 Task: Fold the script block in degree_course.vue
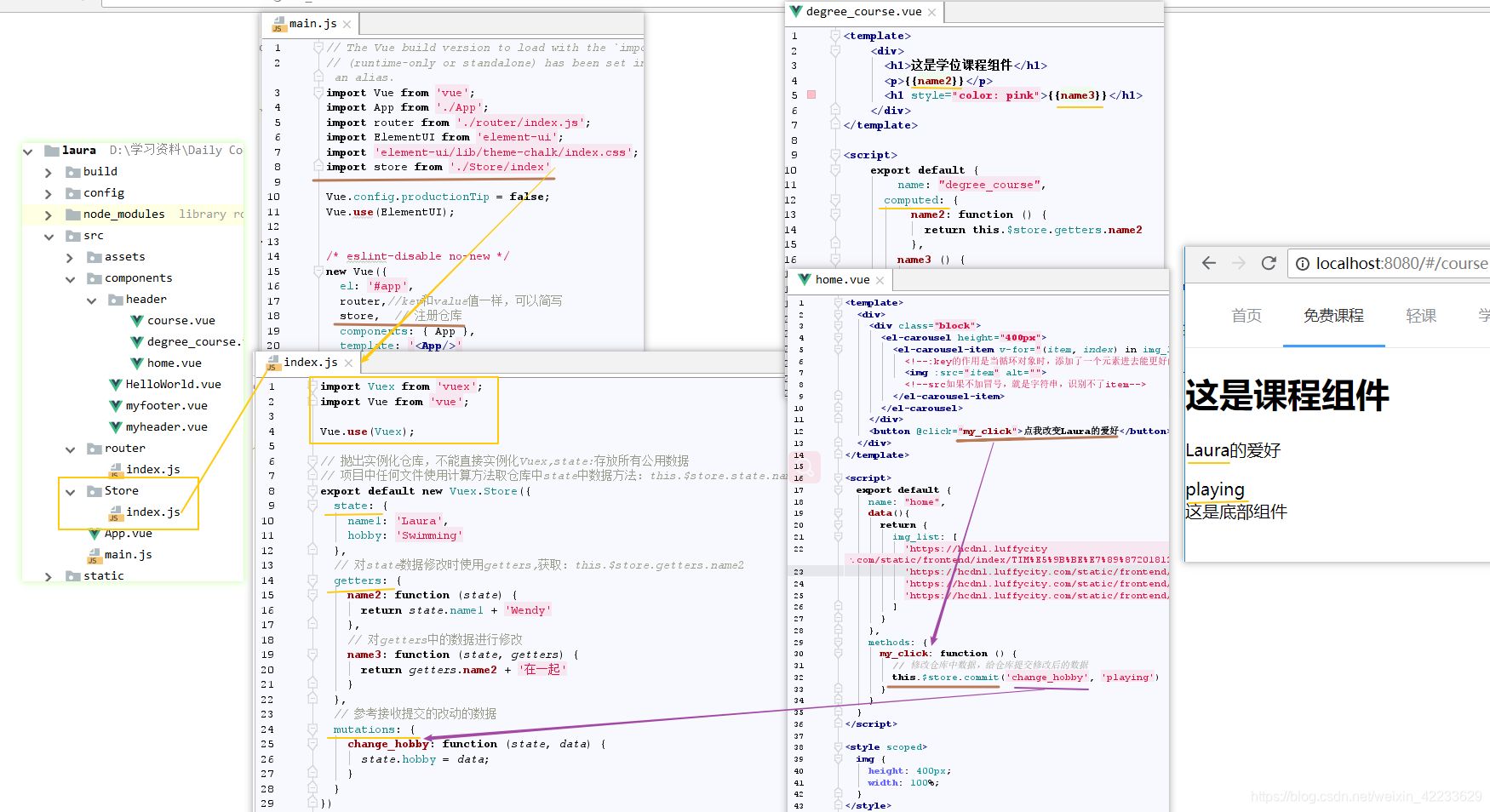835,155
